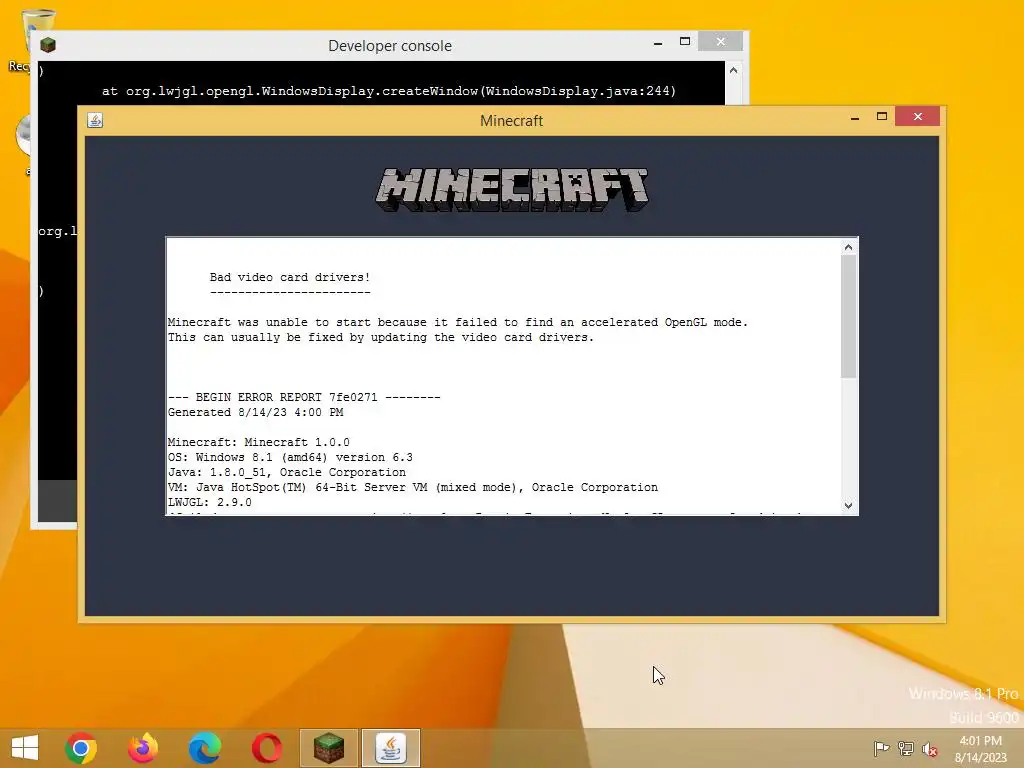Click up arrow of error report scrollbar
Screen dimensions: 1024x768
(x=848, y=247)
